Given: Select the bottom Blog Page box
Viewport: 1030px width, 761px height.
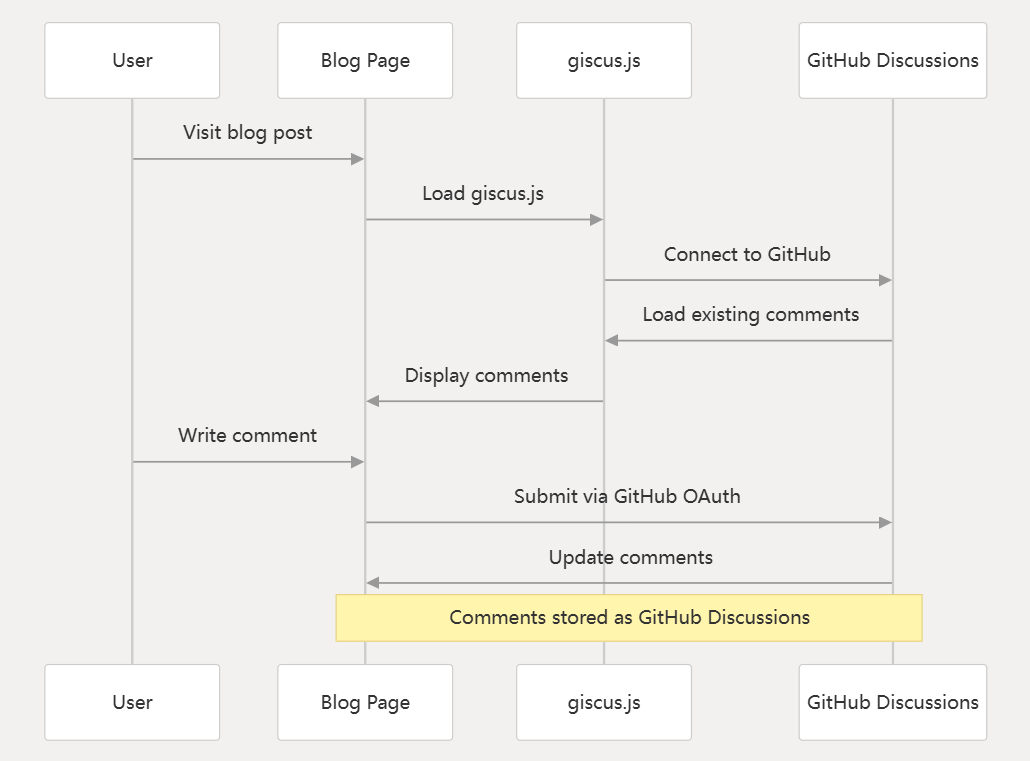Looking at the screenshot, I should [365, 703].
